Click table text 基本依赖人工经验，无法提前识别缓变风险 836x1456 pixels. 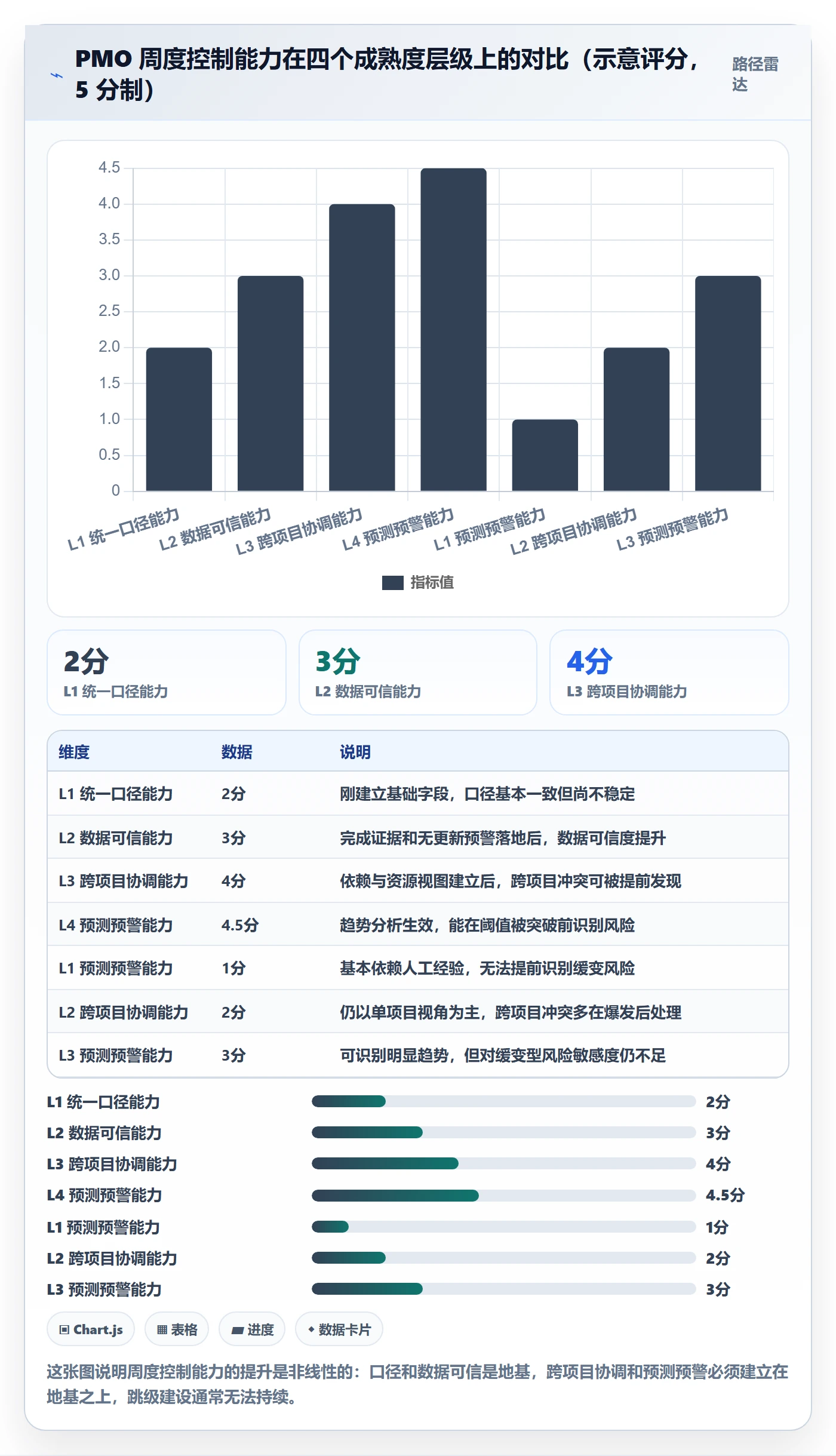pyautogui.click(x=487, y=968)
